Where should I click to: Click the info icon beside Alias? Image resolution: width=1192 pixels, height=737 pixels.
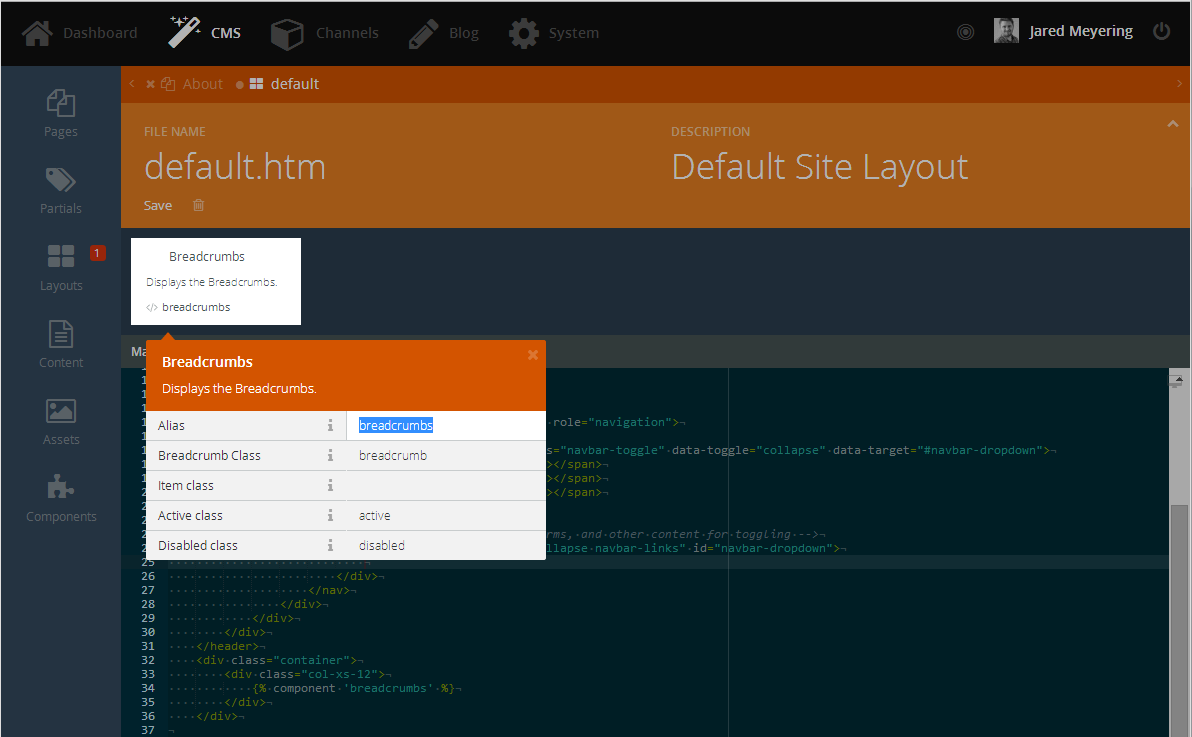point(330,425)
